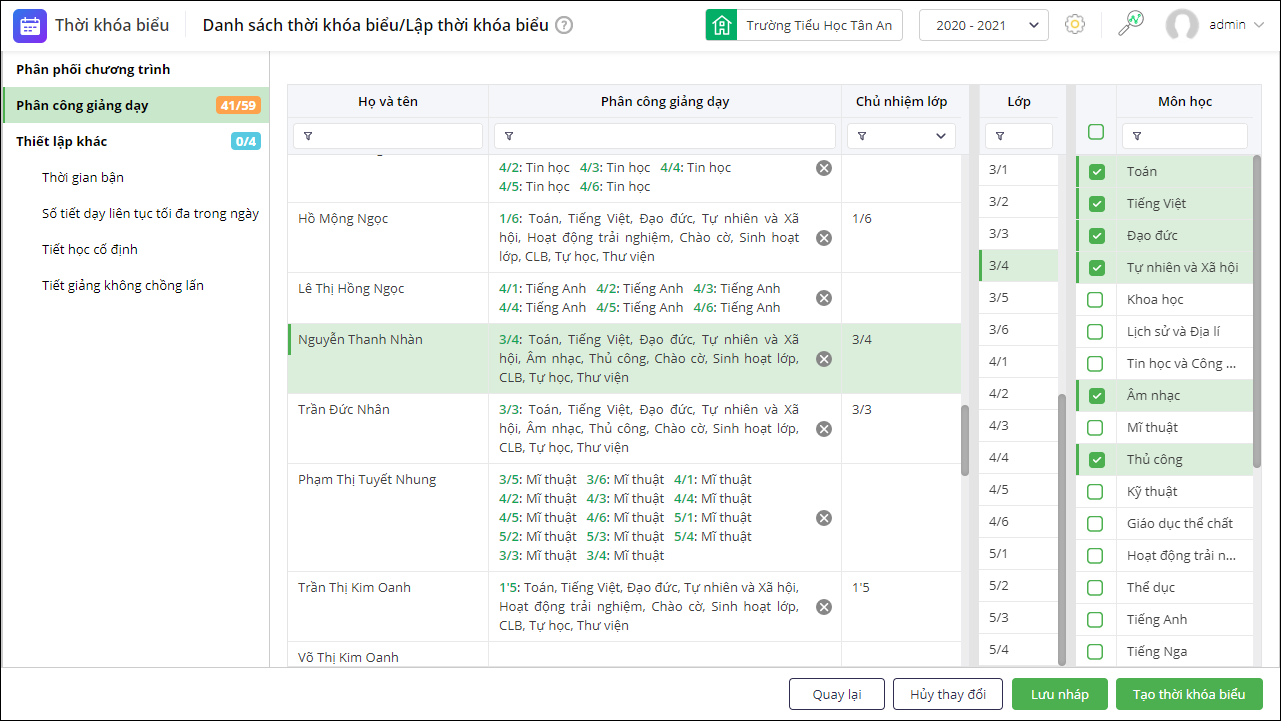Enable the Mĩ thuật subject checkbox
The image size is (1281, 721).
click(x=1096, y=428)
